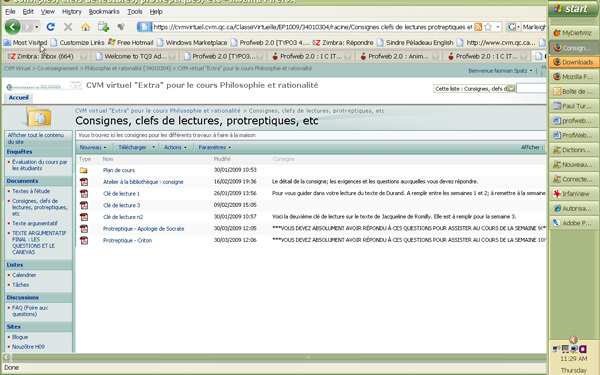Viewport: 600px width, 375px height.
Task: Sort the list by the Modifié column header
Action: coord(222,159)
